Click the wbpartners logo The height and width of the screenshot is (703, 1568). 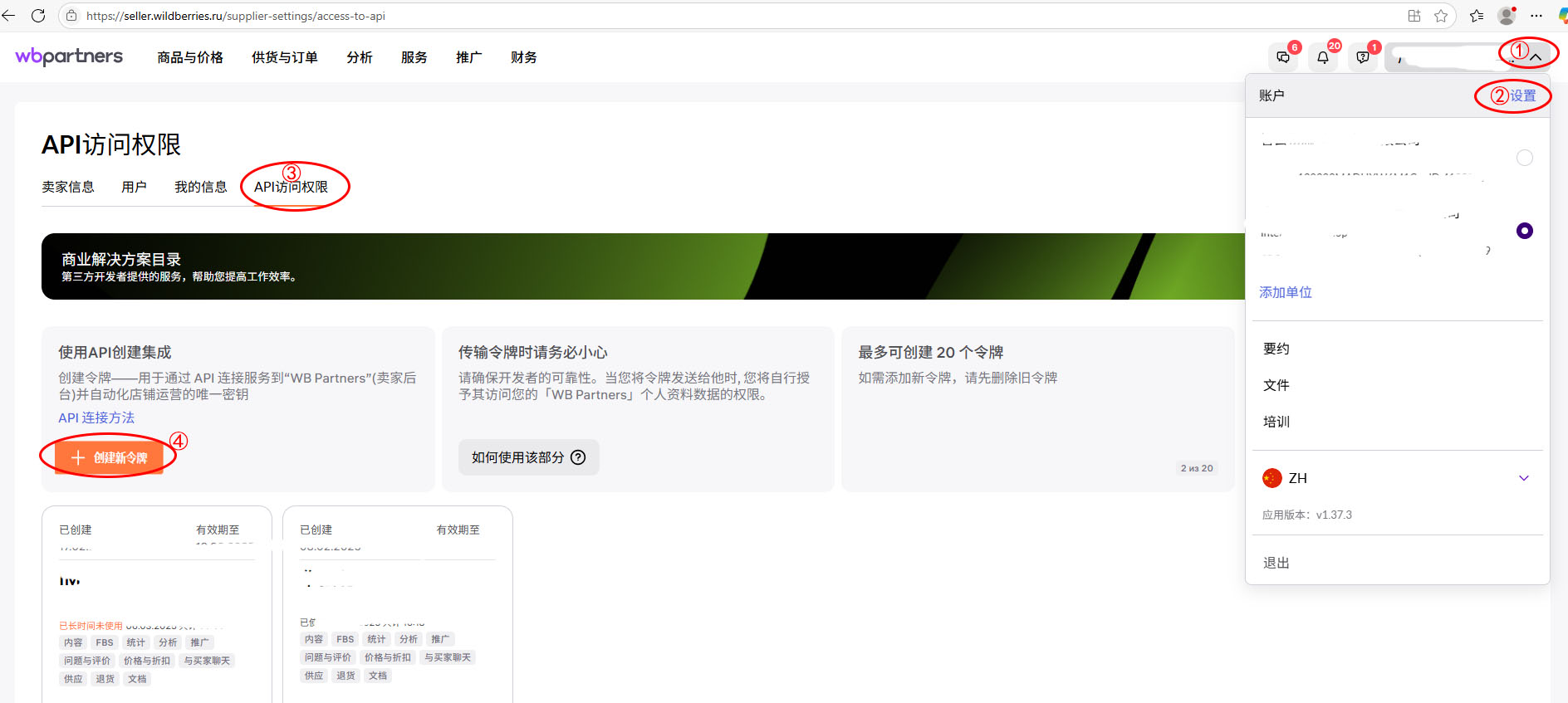pos(69,56)
